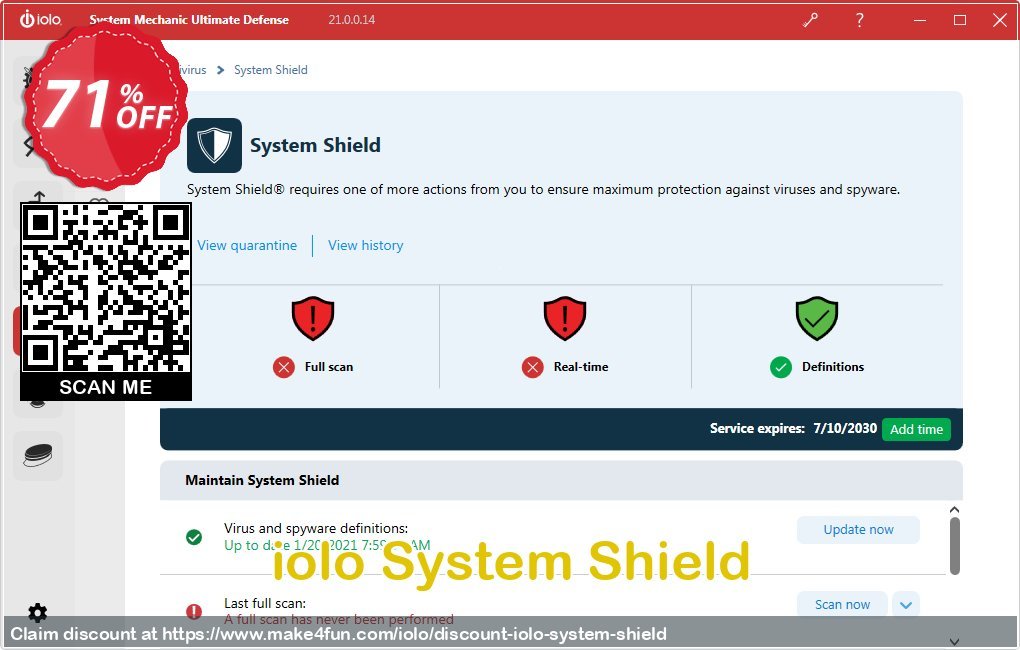
Task: Click the scrollbar down arrow in Maintain list
Action: tap(954, 642)
